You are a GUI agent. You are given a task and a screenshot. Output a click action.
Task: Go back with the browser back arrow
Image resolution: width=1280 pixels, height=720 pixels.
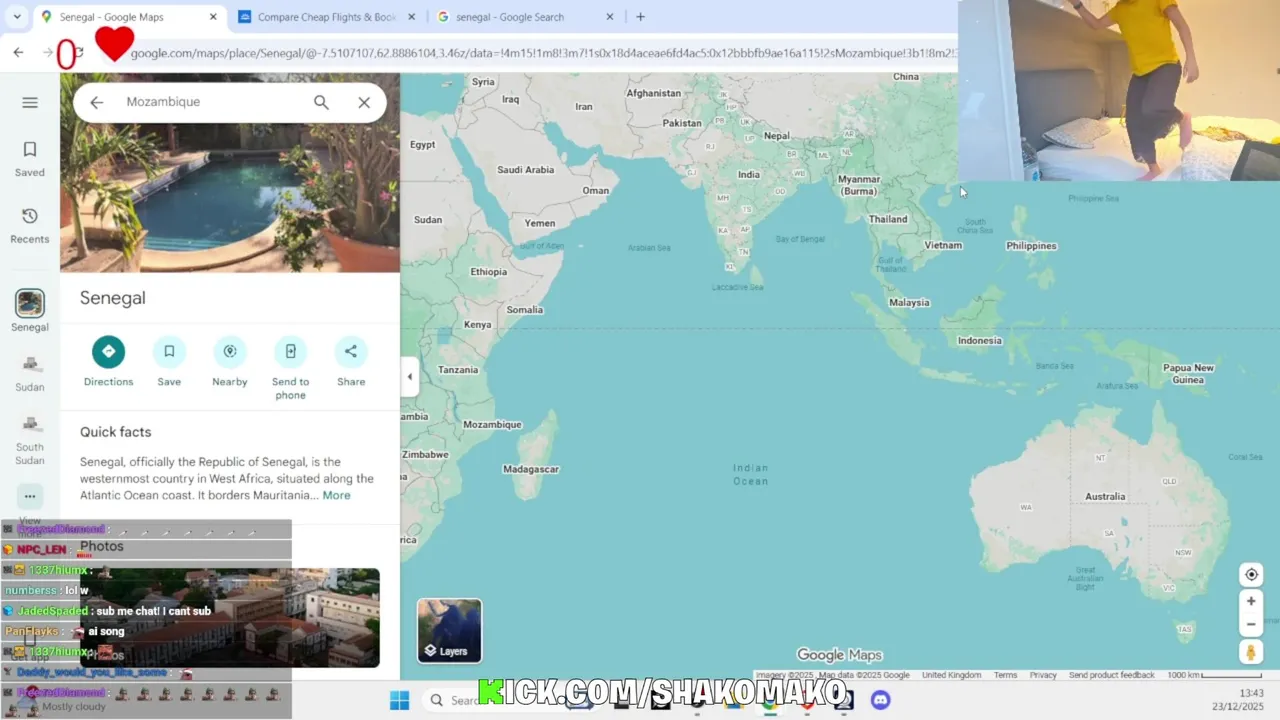click(x=19, y=52)
